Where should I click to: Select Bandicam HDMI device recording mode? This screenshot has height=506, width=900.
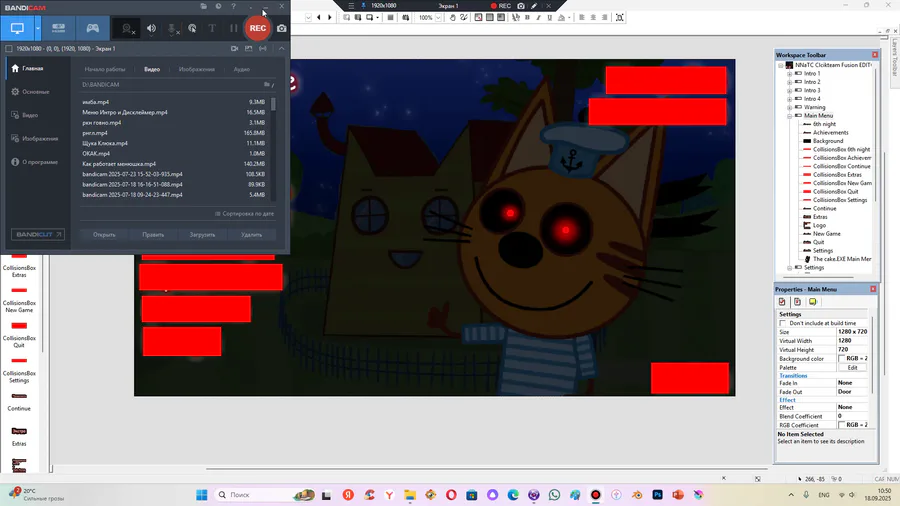pyautogui.click(x=59, y=28)
